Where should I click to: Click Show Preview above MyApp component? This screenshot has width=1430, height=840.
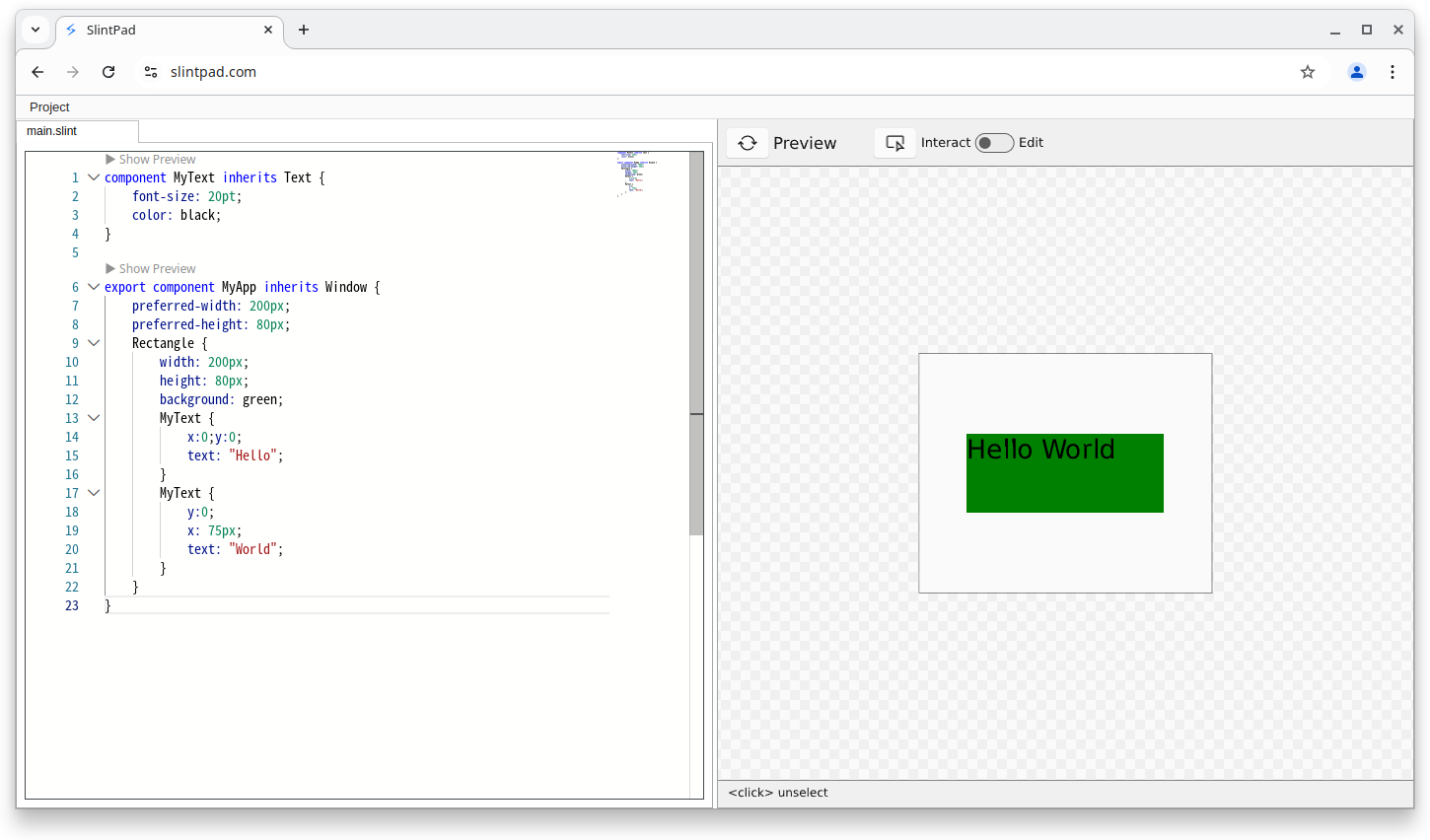[x=151, y=269]
